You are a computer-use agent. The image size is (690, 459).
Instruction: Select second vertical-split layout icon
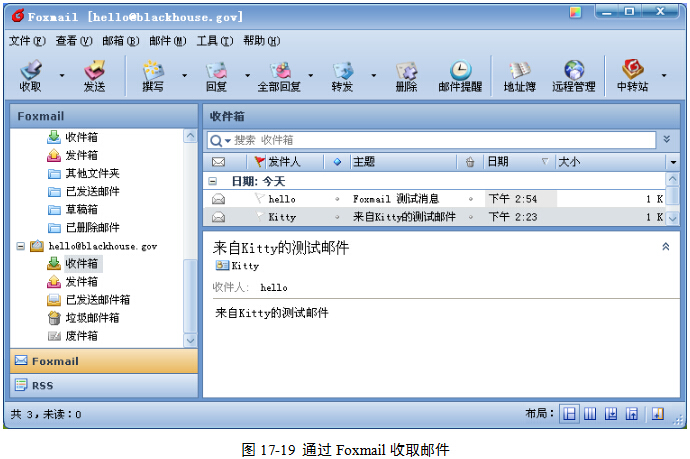pos(590,414)
